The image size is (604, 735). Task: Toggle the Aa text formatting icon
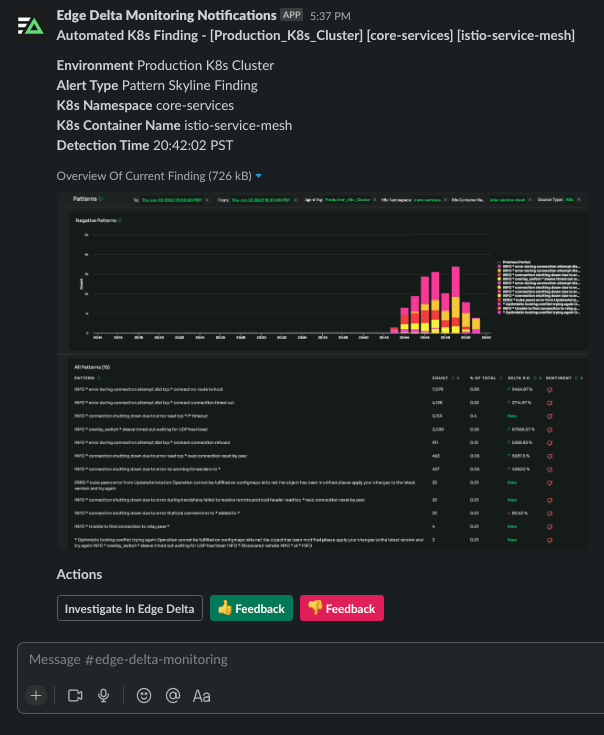(201, 696)
